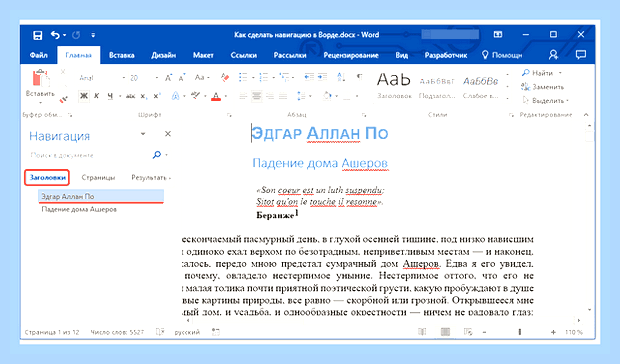Open the Выделить dropdown
Image resolution: width=620 pixels, height=364 pixels.
click(545, 101)
